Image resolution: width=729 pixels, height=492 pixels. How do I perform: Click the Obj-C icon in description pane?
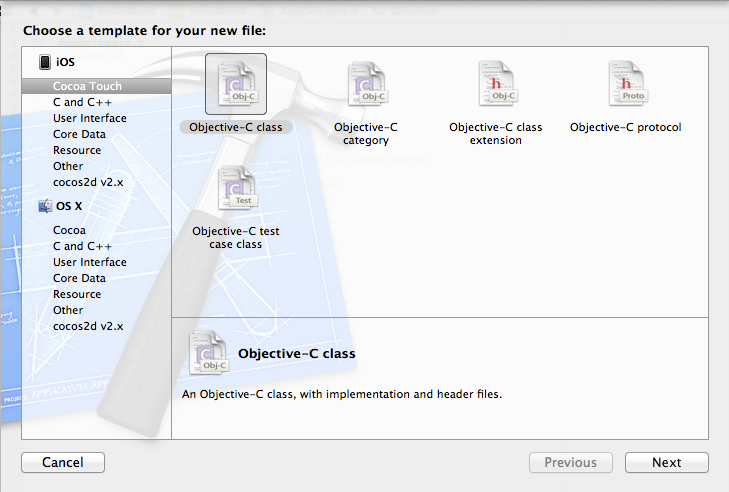208,352
